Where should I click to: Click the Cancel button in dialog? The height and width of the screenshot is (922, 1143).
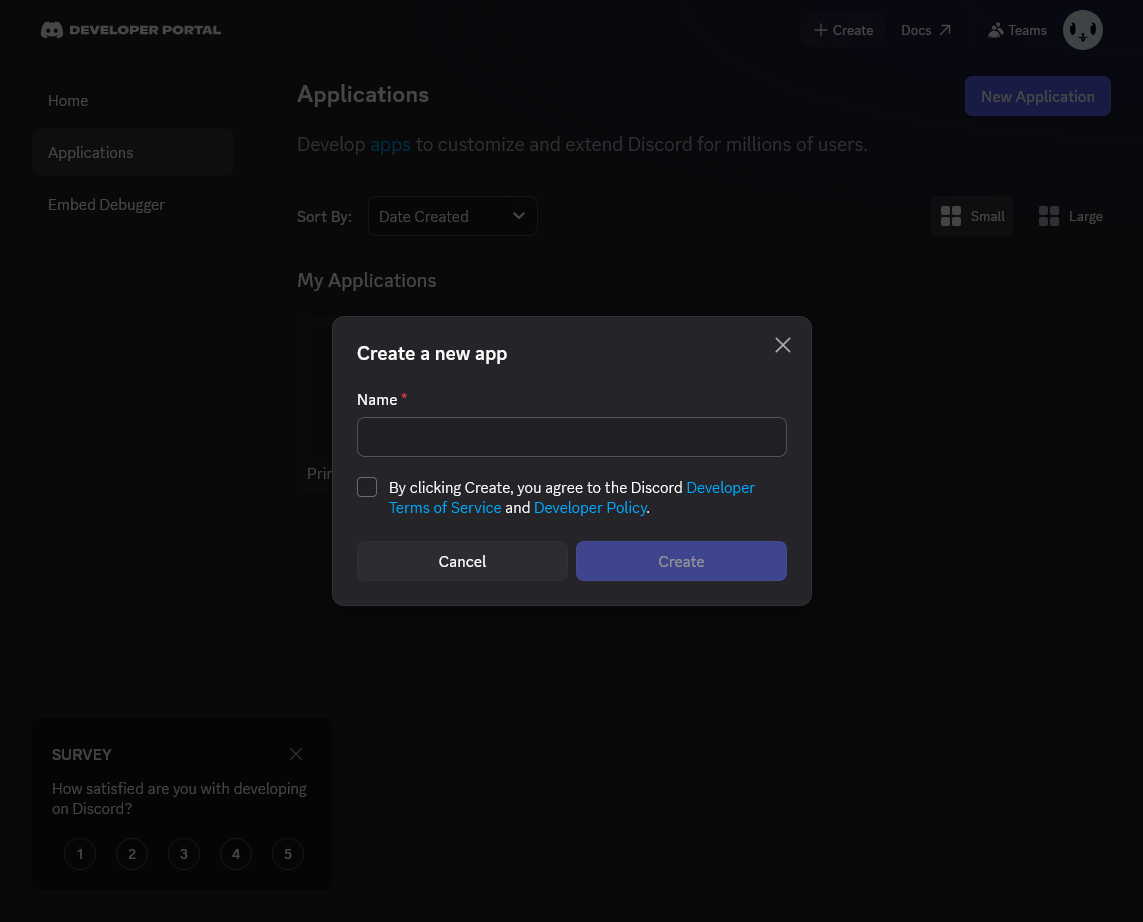(x=462, y=561)
